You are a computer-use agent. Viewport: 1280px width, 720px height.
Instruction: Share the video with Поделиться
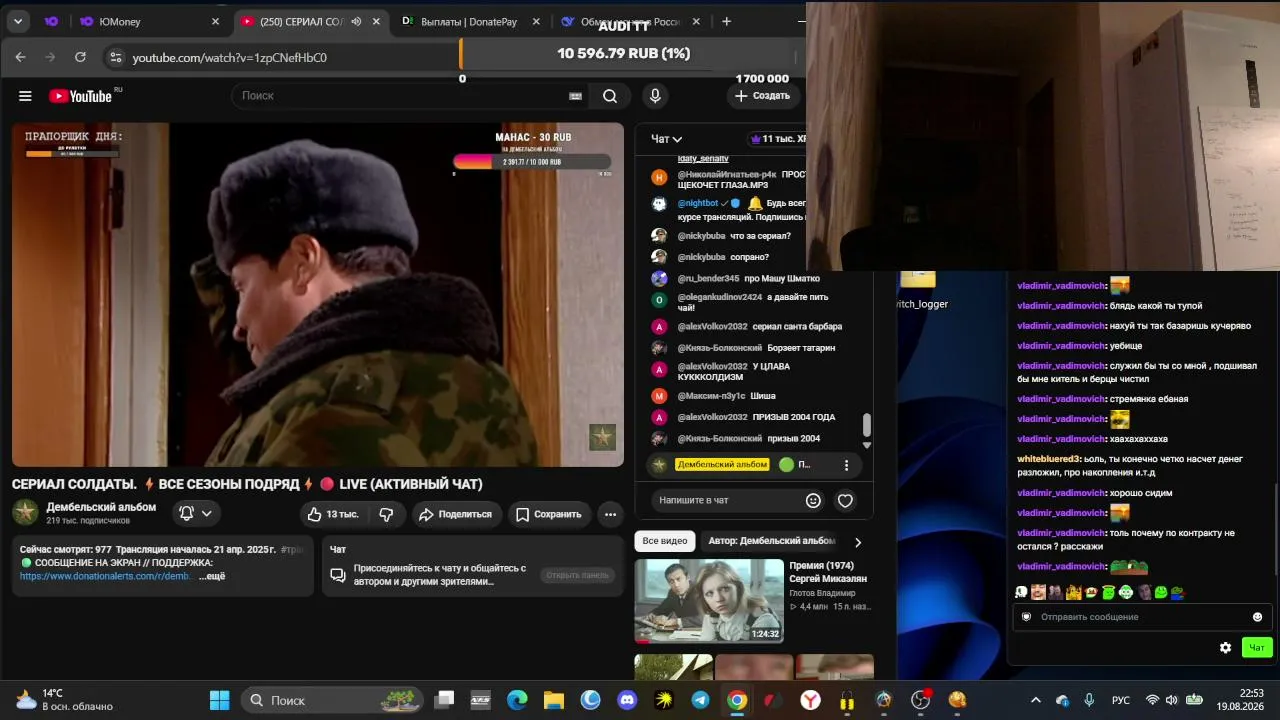[x=455, y=514]
